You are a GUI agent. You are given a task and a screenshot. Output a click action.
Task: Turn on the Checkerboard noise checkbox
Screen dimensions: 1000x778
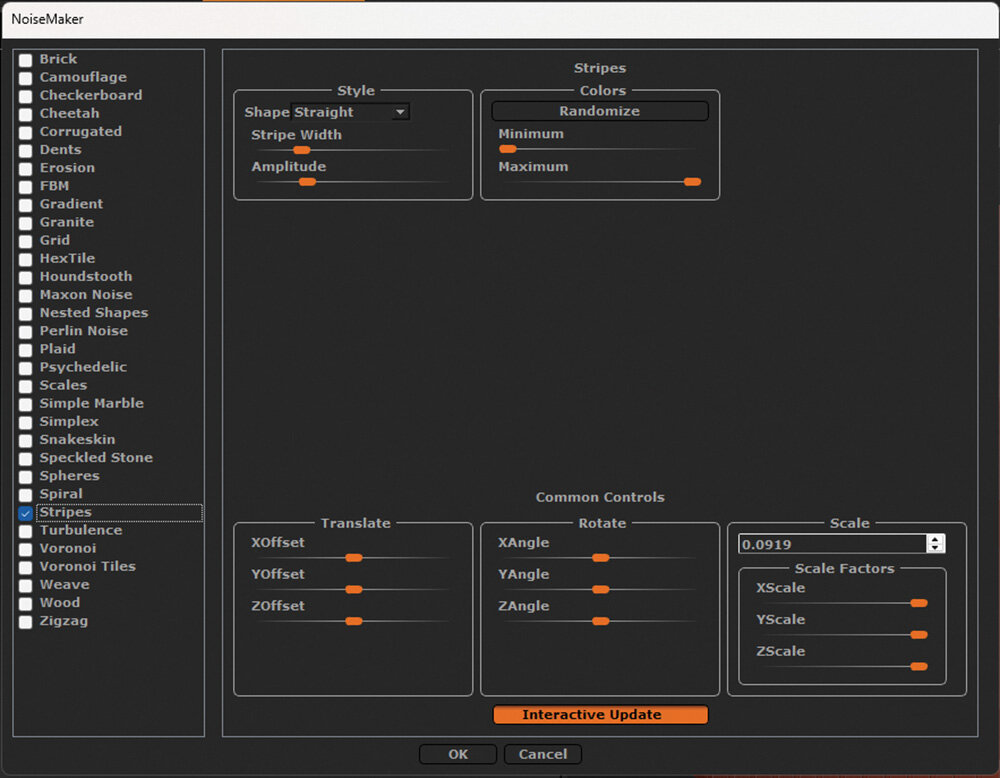pyautogui.click(x=26, y=96)
